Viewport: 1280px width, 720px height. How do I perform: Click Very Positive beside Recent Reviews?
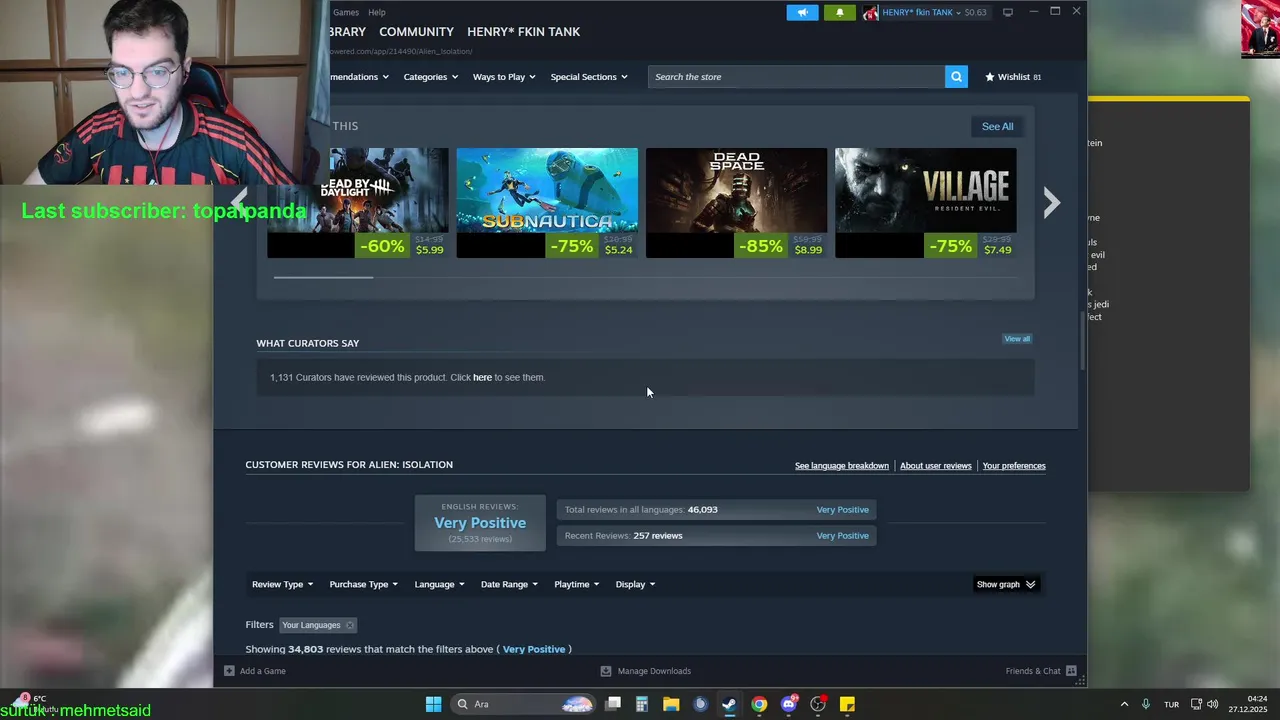pos(842,536)
